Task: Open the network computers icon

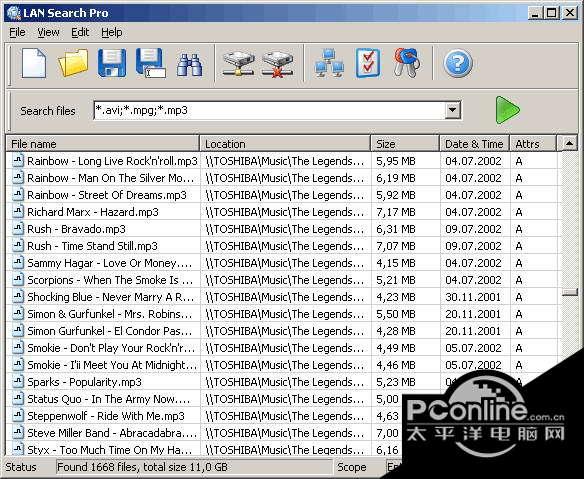Action: pos(329,63)
